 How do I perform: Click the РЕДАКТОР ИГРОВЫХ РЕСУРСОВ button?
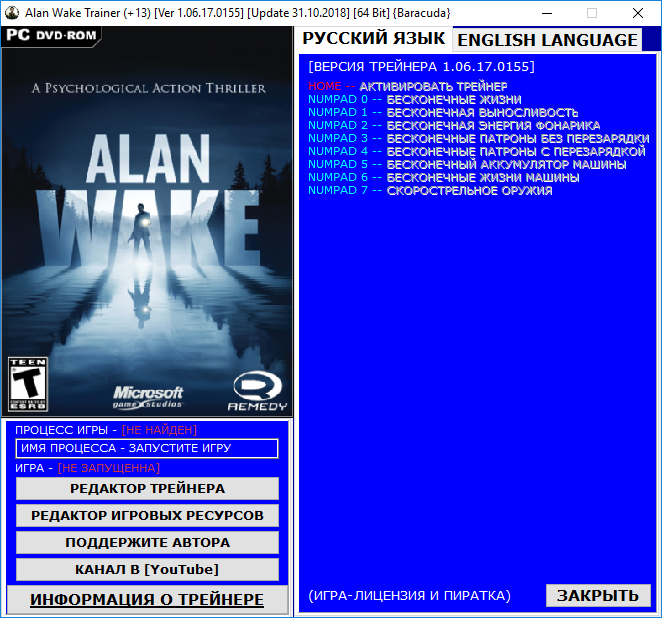147,515
